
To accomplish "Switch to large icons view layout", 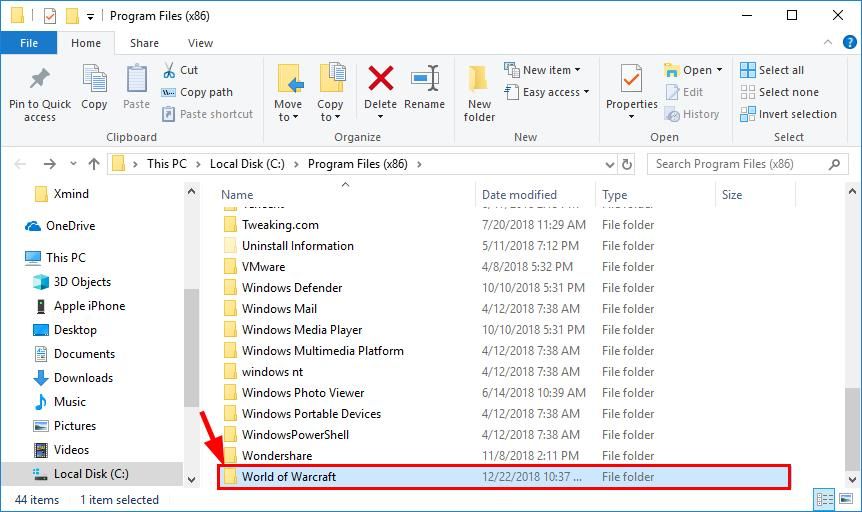I will coord(845,499).
